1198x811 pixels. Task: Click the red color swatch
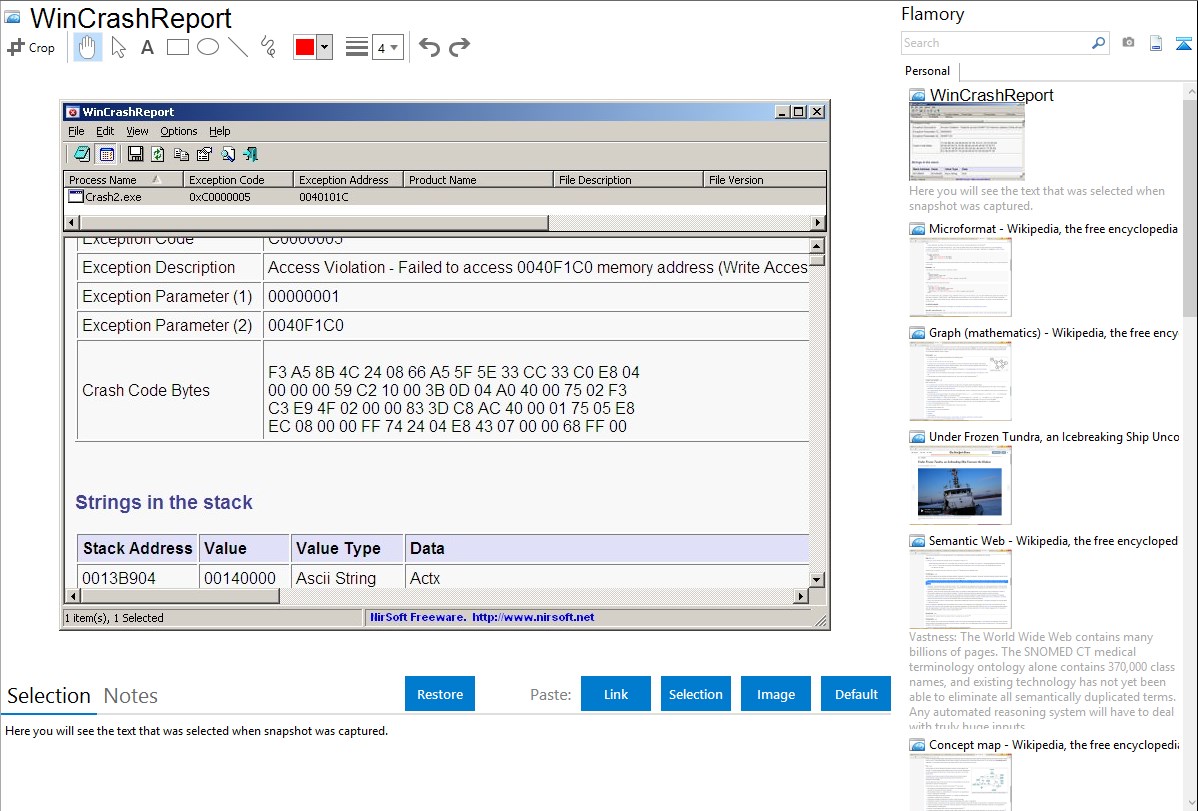tap(304, 47)
